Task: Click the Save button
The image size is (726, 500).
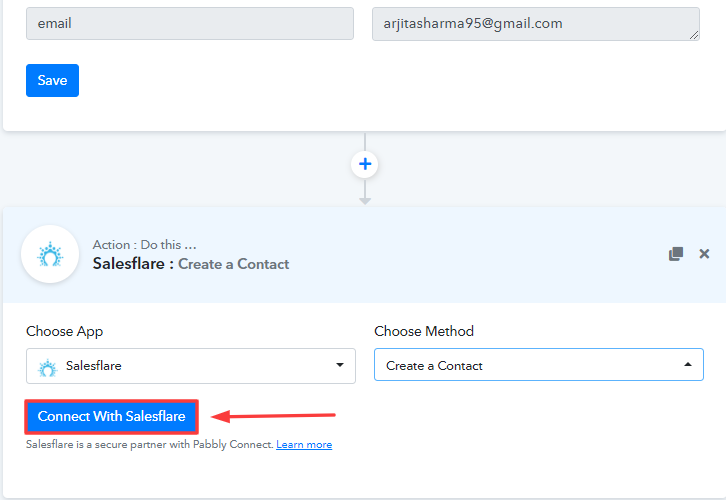Action: [x=52, y=81]
